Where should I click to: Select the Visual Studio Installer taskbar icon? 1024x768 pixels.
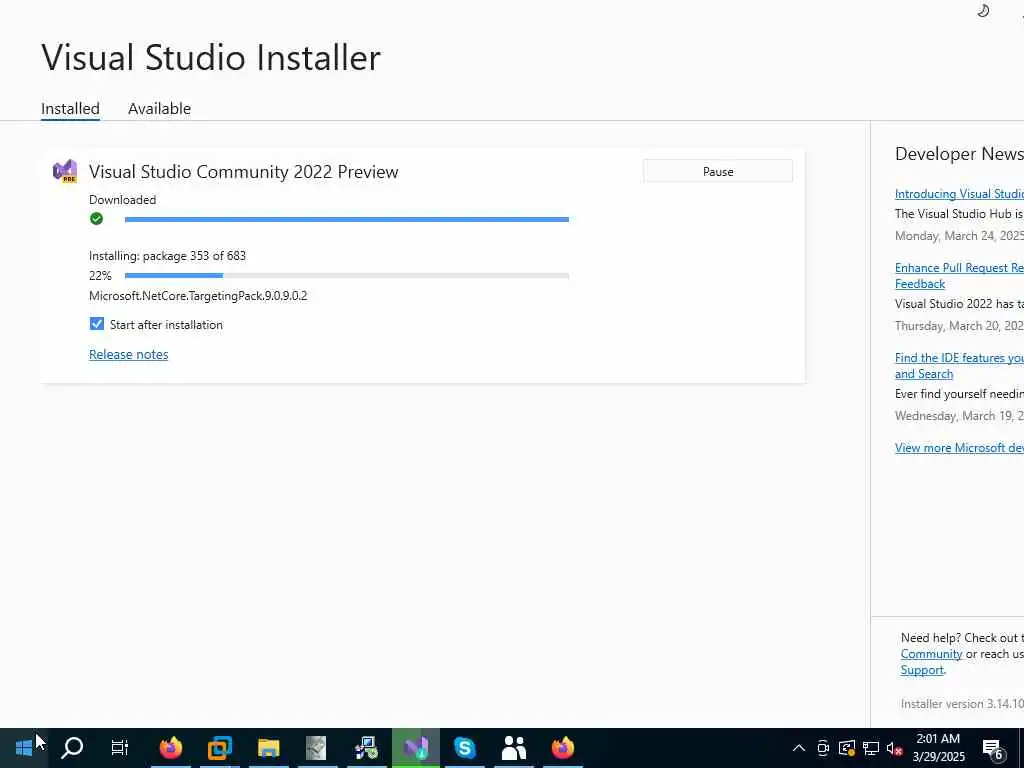point(415,747)
